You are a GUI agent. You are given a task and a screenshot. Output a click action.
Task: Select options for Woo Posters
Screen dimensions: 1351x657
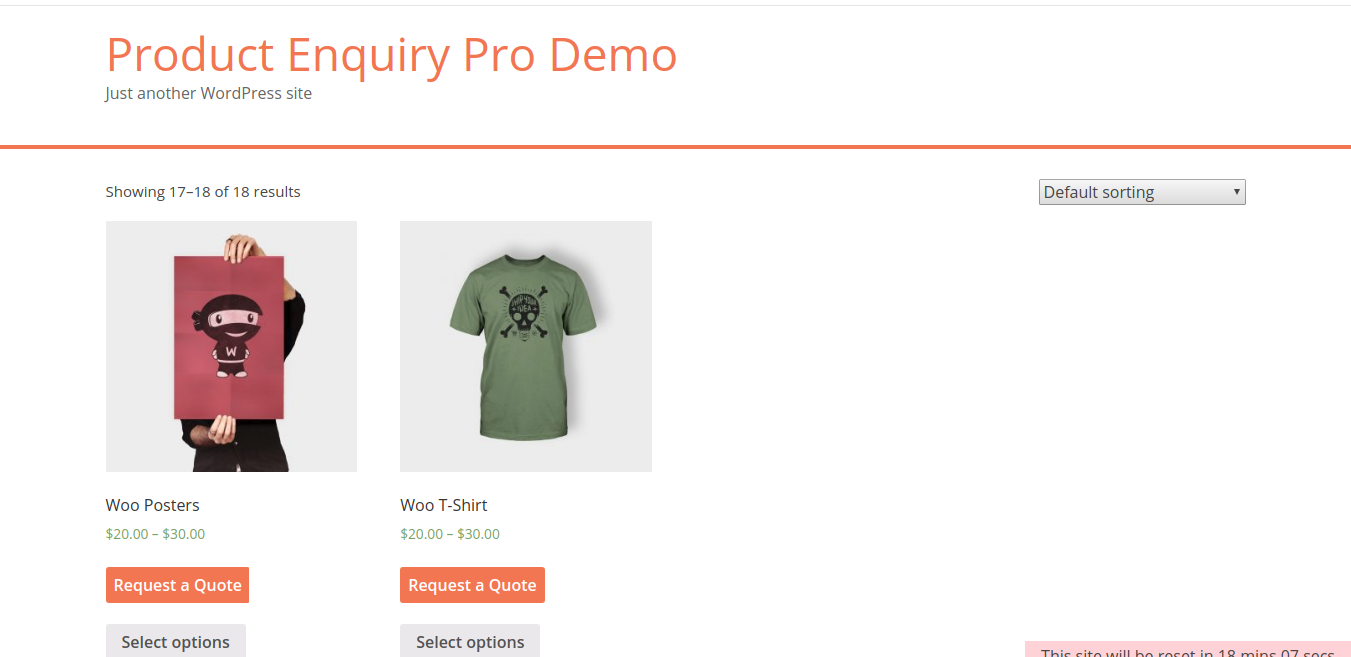pyautogui.click(x=176, y=641)
